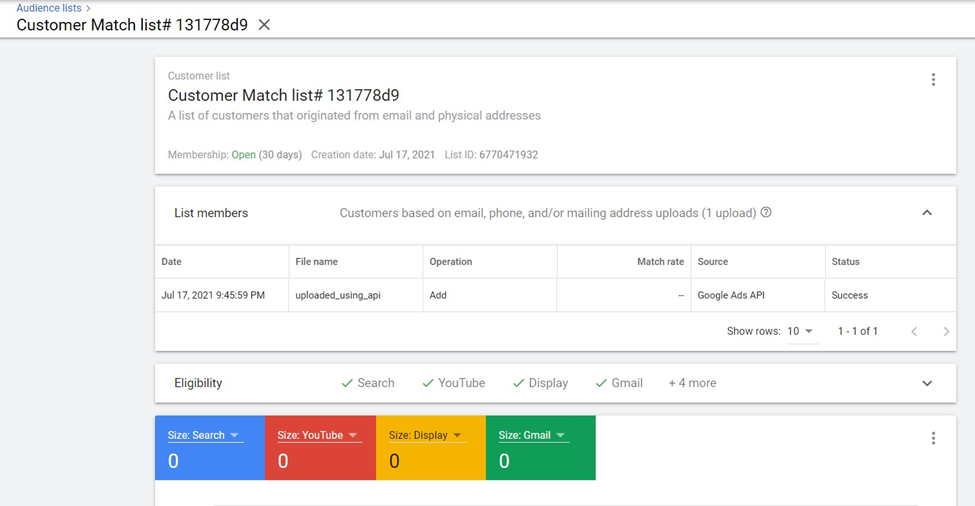Expand the Eligibility section

point(927,383)
